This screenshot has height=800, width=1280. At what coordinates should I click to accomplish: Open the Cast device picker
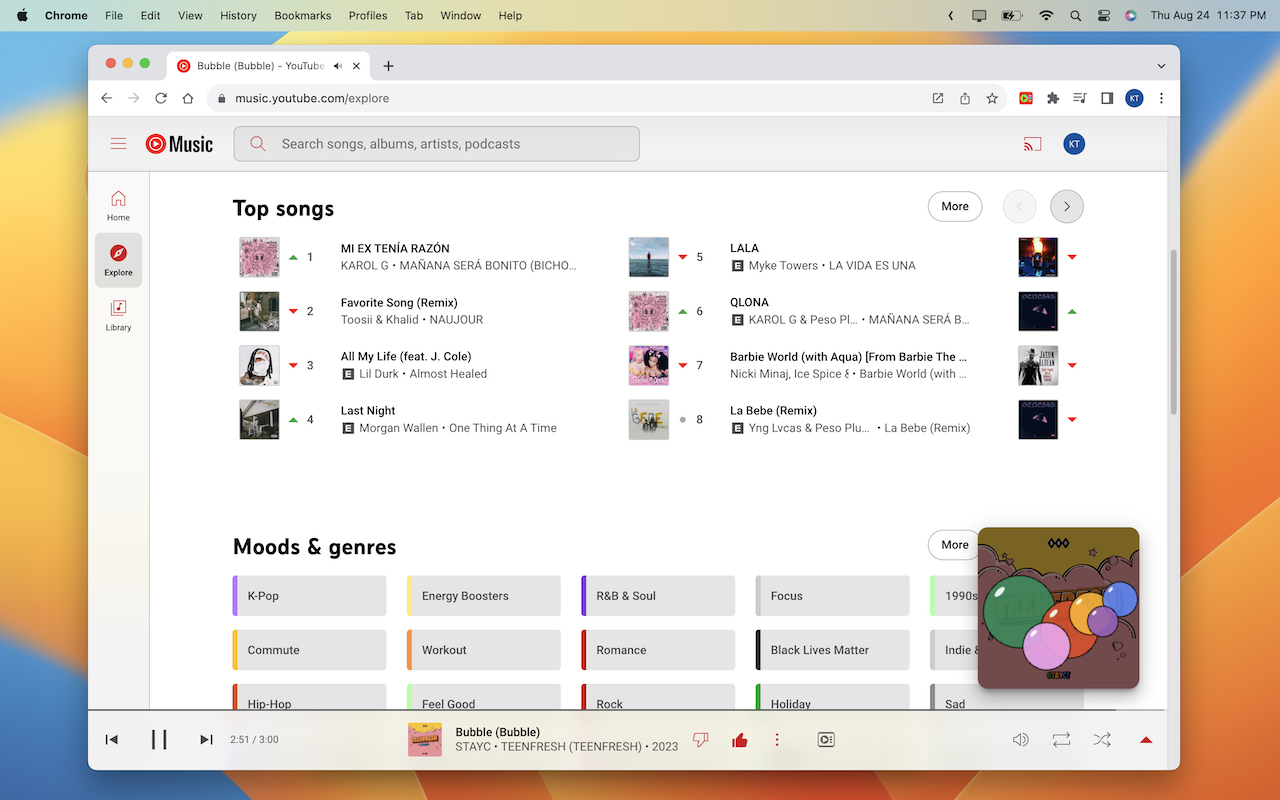1032,143
